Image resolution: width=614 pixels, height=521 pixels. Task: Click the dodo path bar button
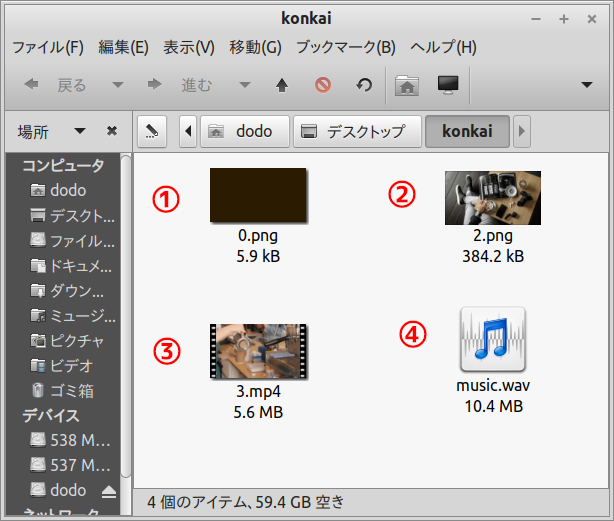coord(244,131)
